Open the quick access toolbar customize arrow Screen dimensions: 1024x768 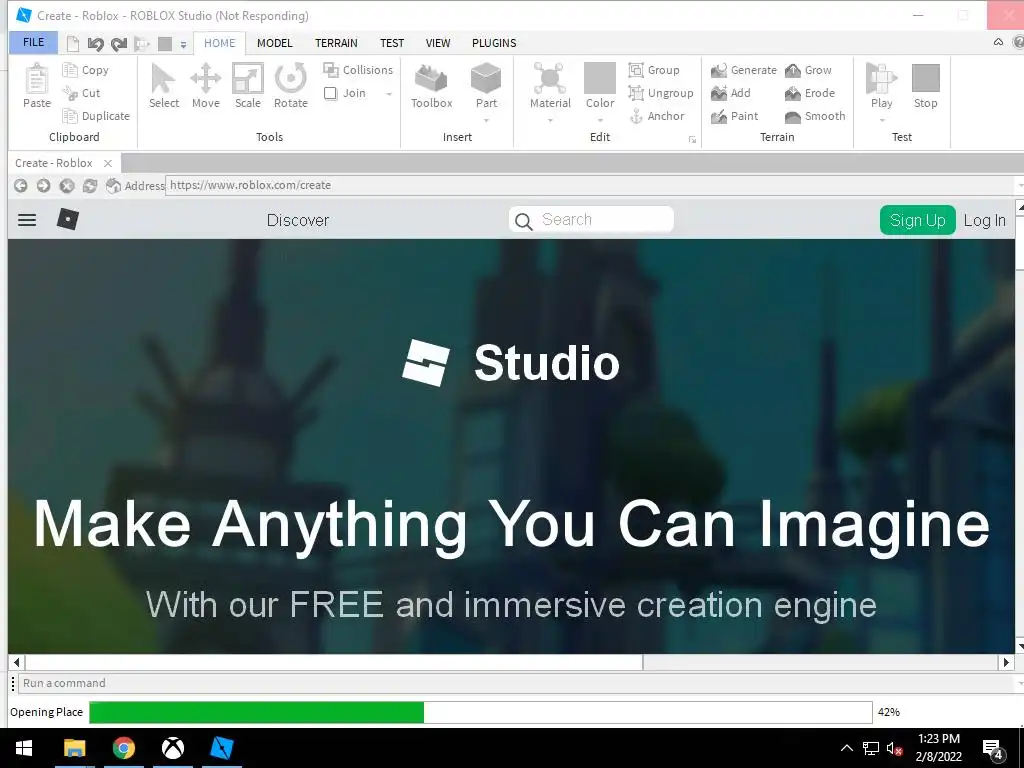[x=184, y=45]
